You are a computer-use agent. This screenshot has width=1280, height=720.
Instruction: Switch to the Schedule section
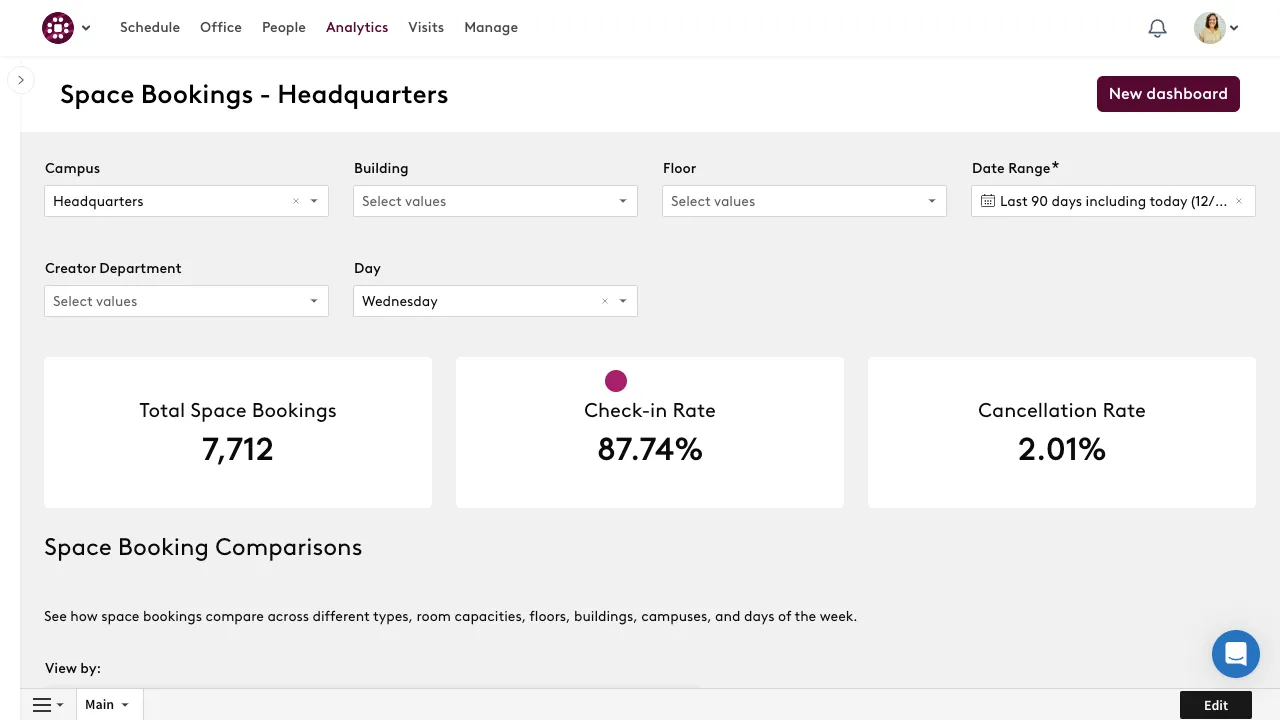click(x=150, y=27)
